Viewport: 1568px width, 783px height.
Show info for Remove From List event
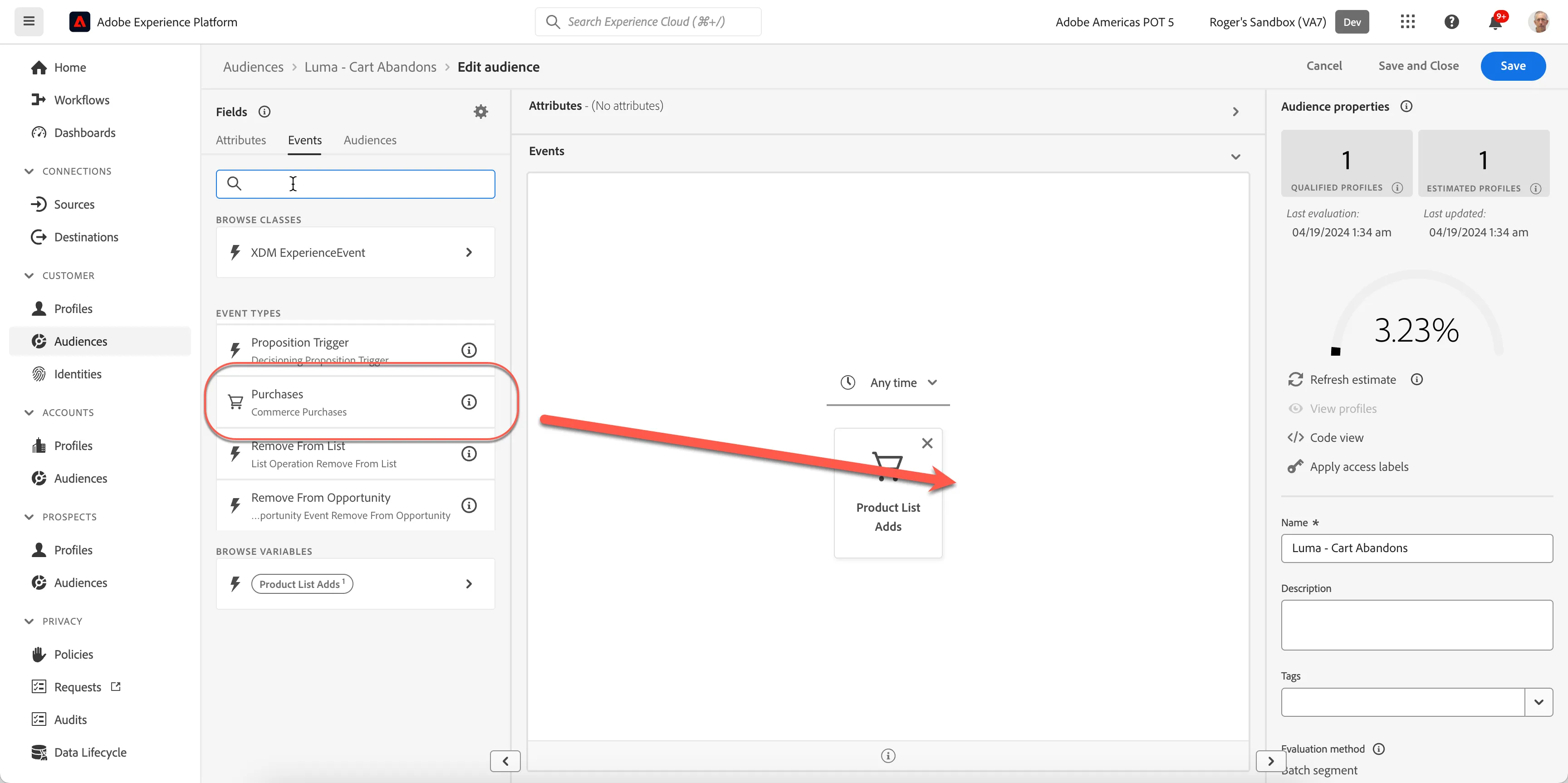469,453
